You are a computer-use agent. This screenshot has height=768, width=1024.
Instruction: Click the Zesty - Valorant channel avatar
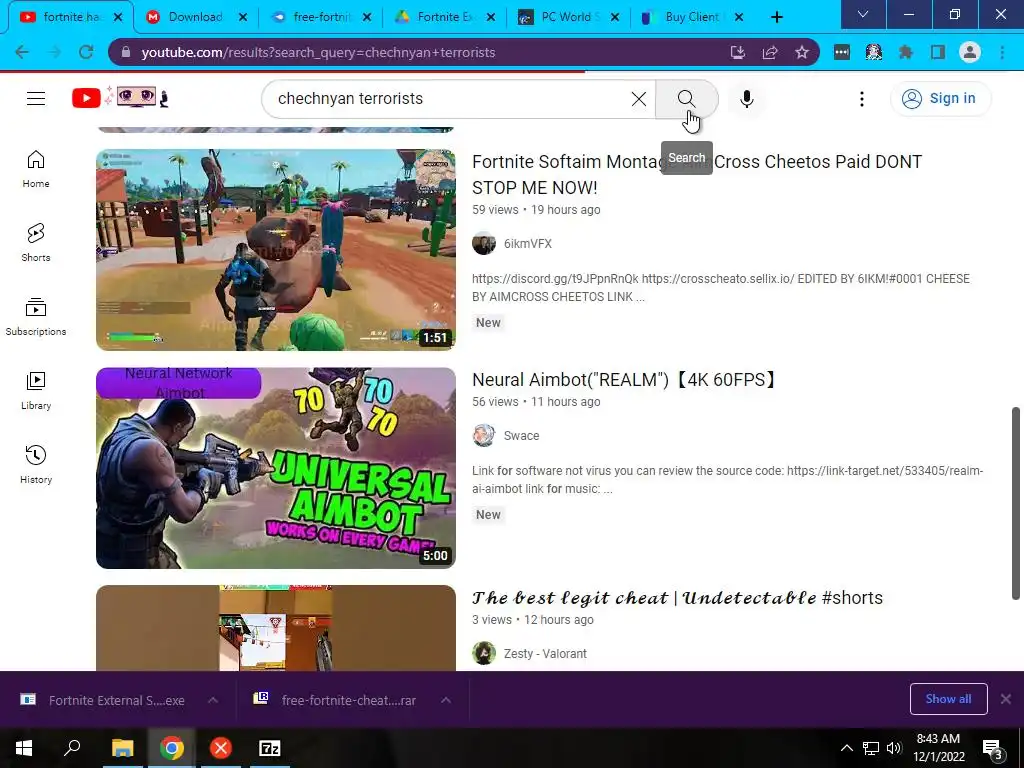pyautogui.click(x=484, y=653)
